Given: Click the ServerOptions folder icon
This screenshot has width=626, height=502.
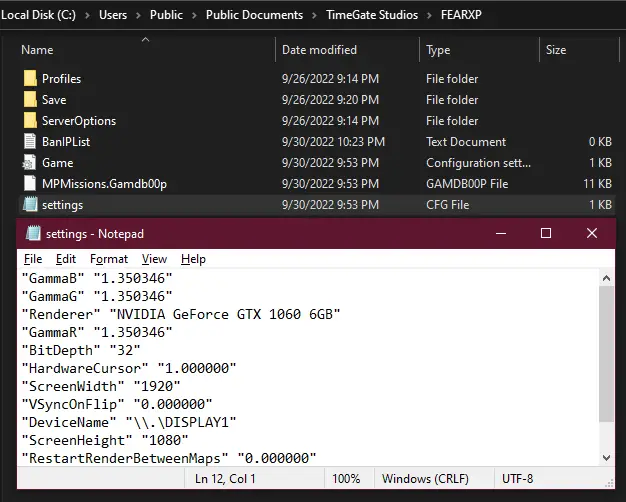Looking at the screenshot, I should click(x=30, y=121).
